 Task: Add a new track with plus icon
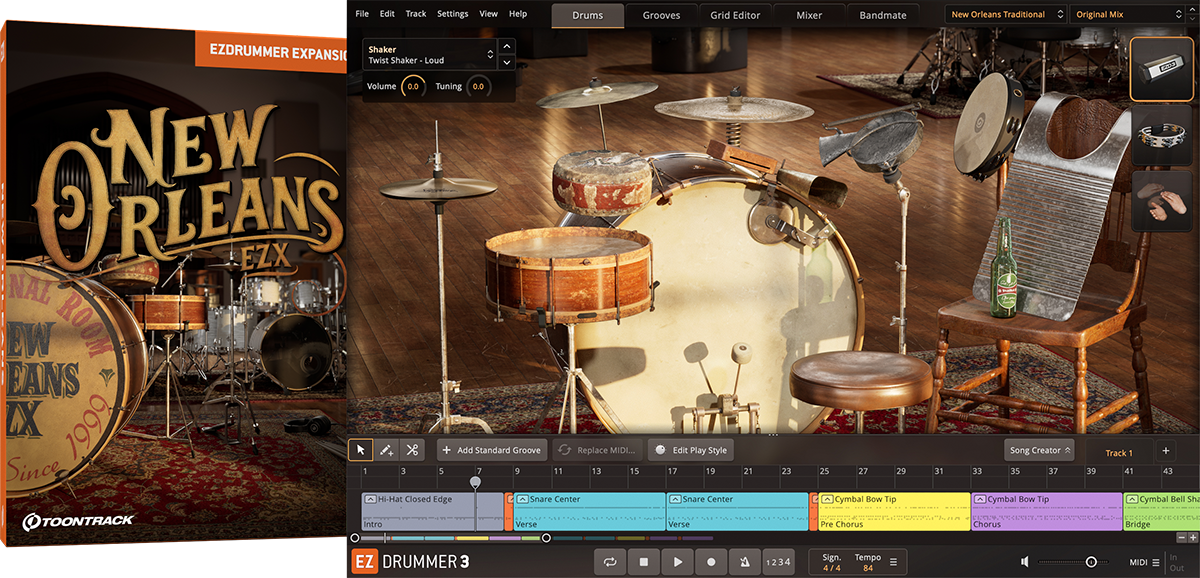point(1165,451)
